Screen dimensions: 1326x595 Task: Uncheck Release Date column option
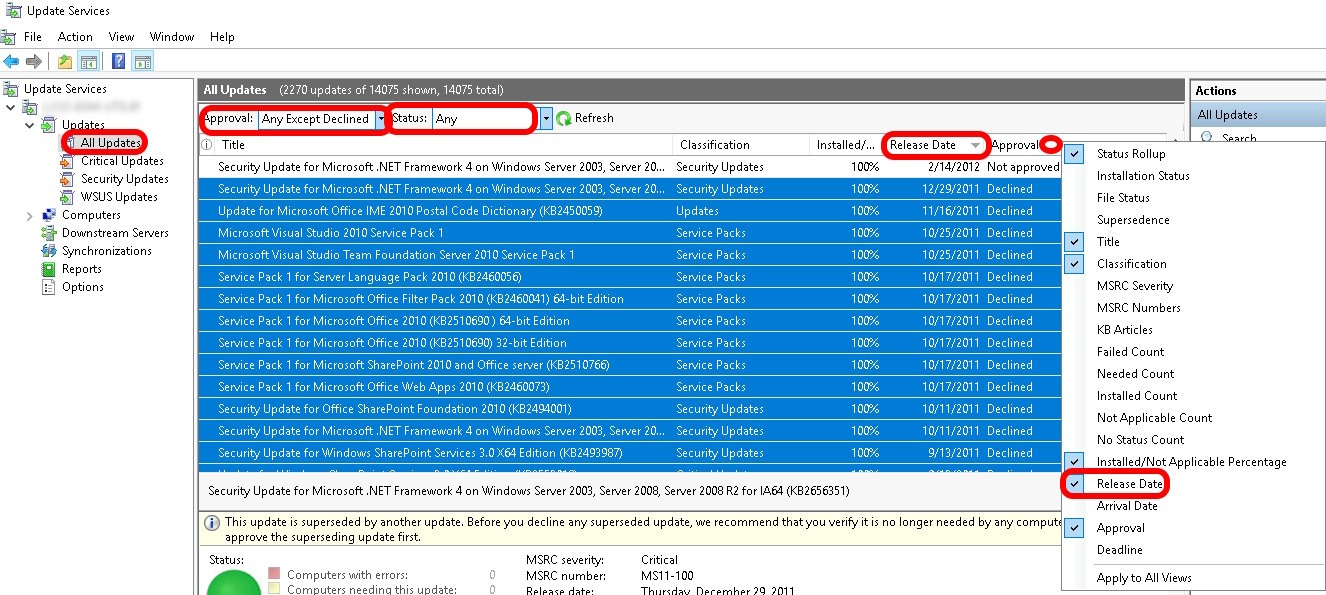point(1129,484)
